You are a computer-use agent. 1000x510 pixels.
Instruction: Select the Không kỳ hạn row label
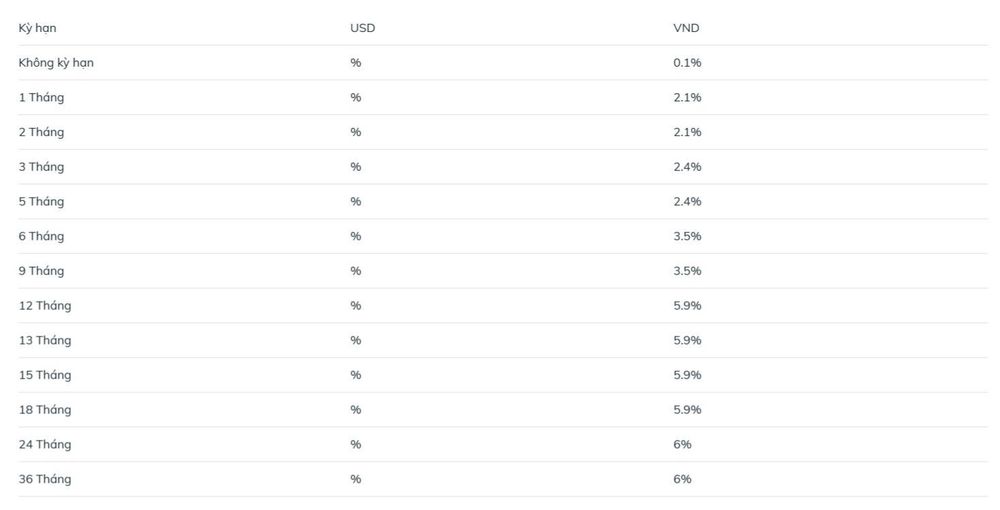tap(56, 62)
